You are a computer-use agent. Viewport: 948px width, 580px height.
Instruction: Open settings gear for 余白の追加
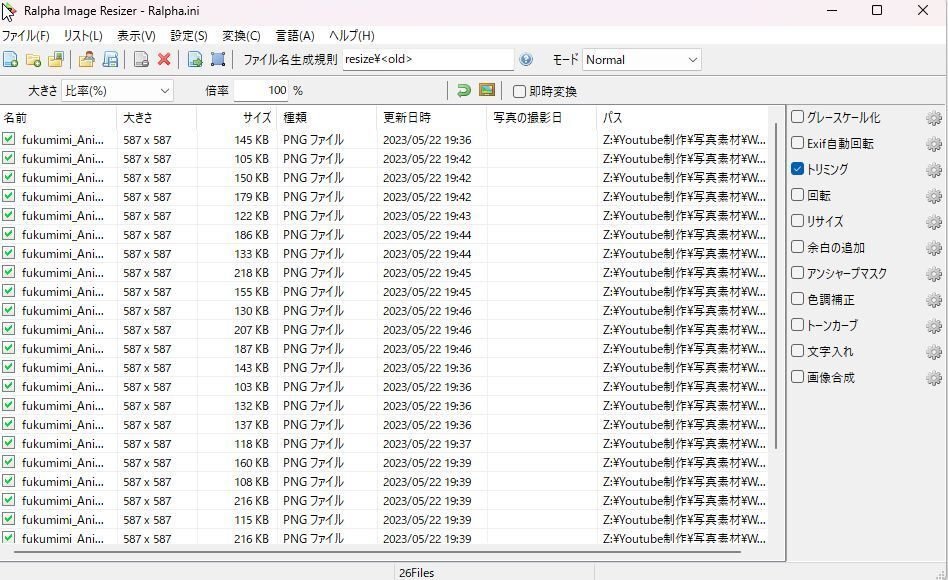(x=933, y=248)
